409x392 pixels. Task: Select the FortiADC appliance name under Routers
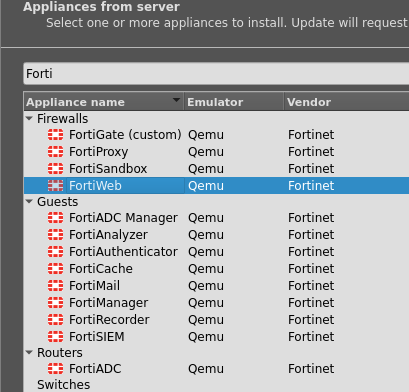pos(95,369)
